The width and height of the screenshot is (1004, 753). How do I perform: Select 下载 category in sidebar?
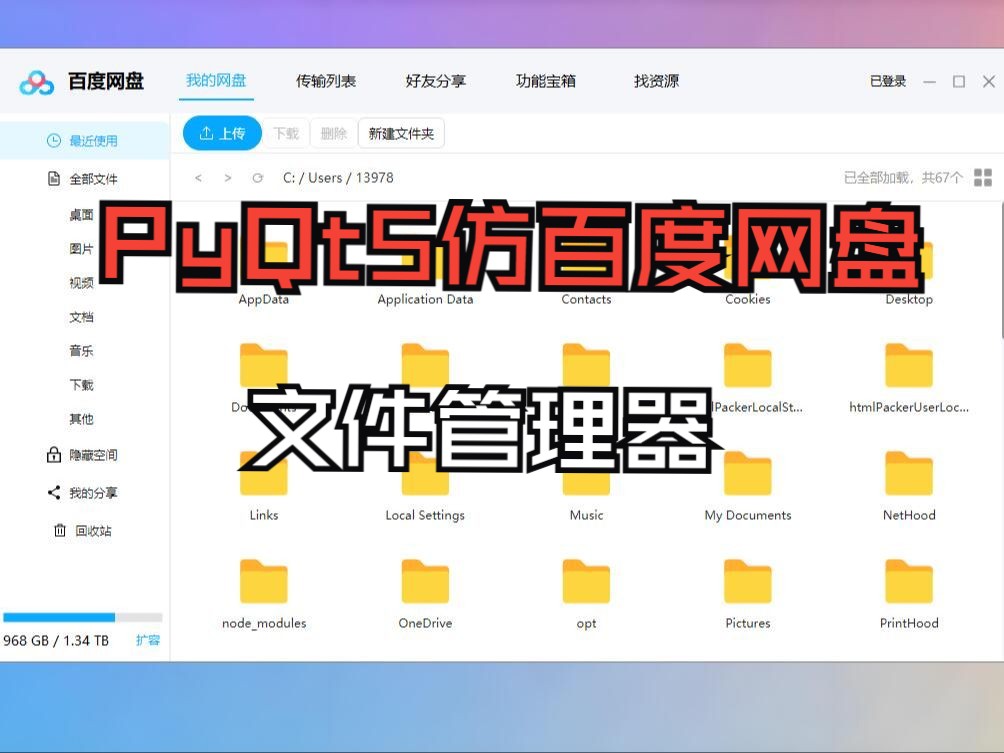click(81, 385)
